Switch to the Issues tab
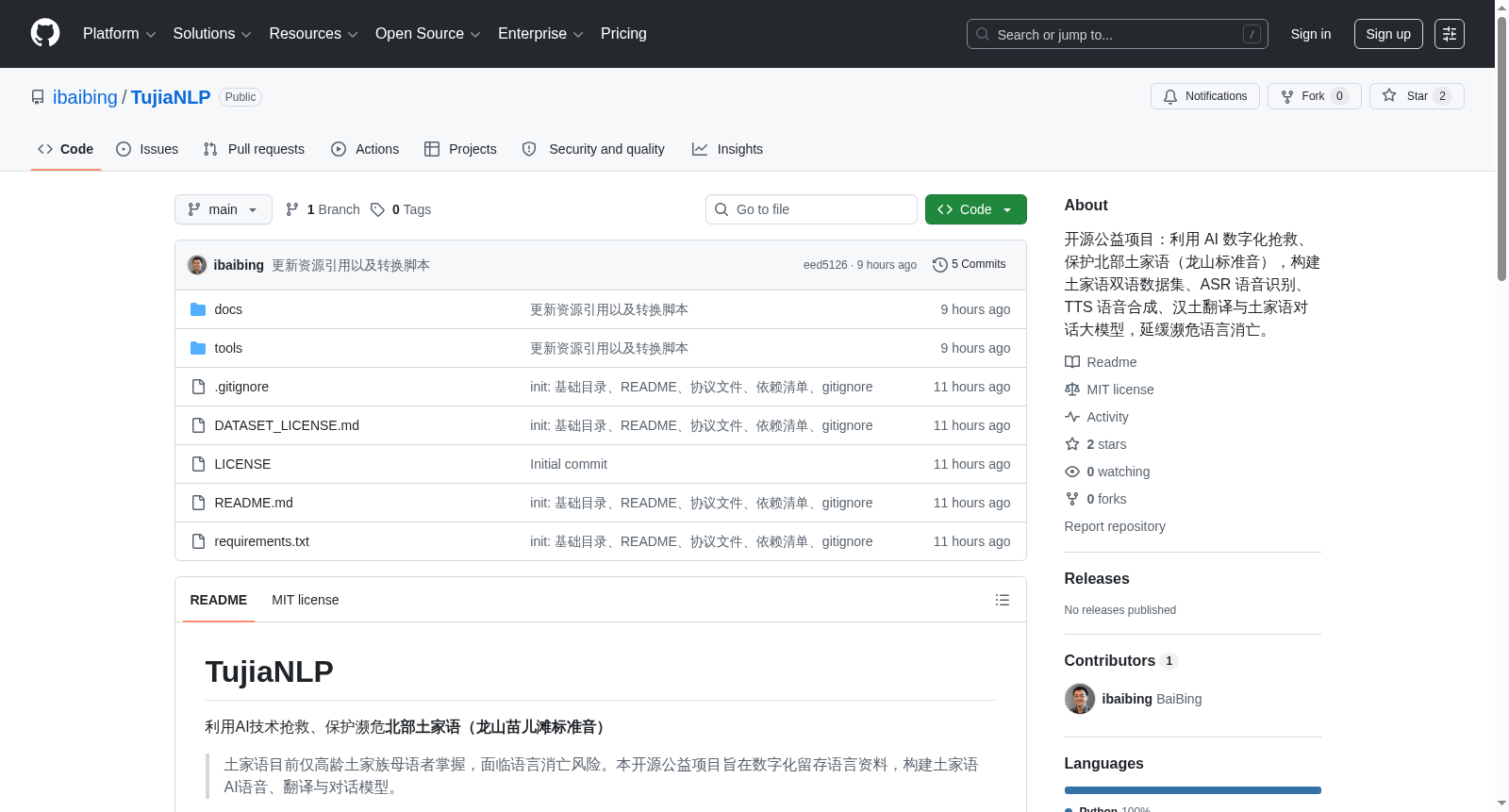This screenshot has width=1509, height=812. [147, 149]
